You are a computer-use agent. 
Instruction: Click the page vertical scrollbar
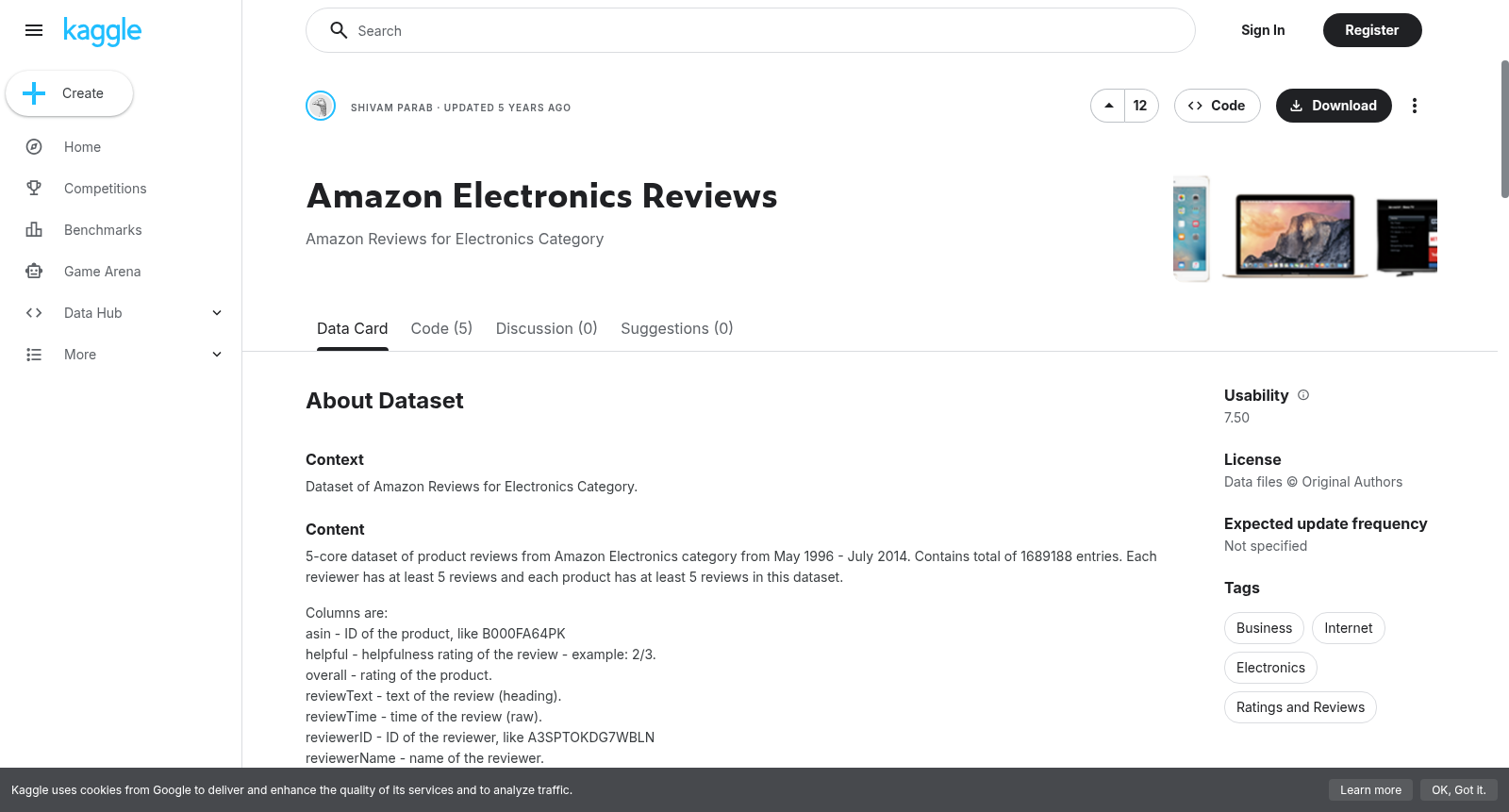[x=1504, y=129]
